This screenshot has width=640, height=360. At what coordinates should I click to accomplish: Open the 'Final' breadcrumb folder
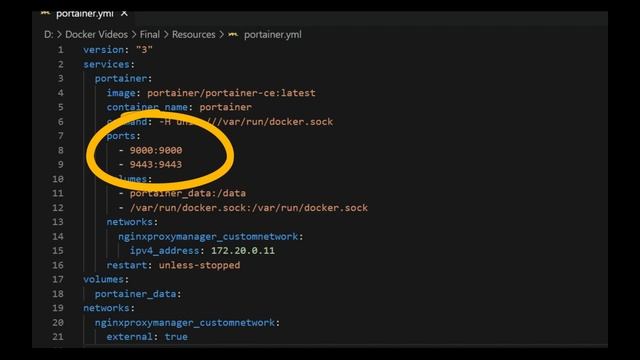[150, 35]
